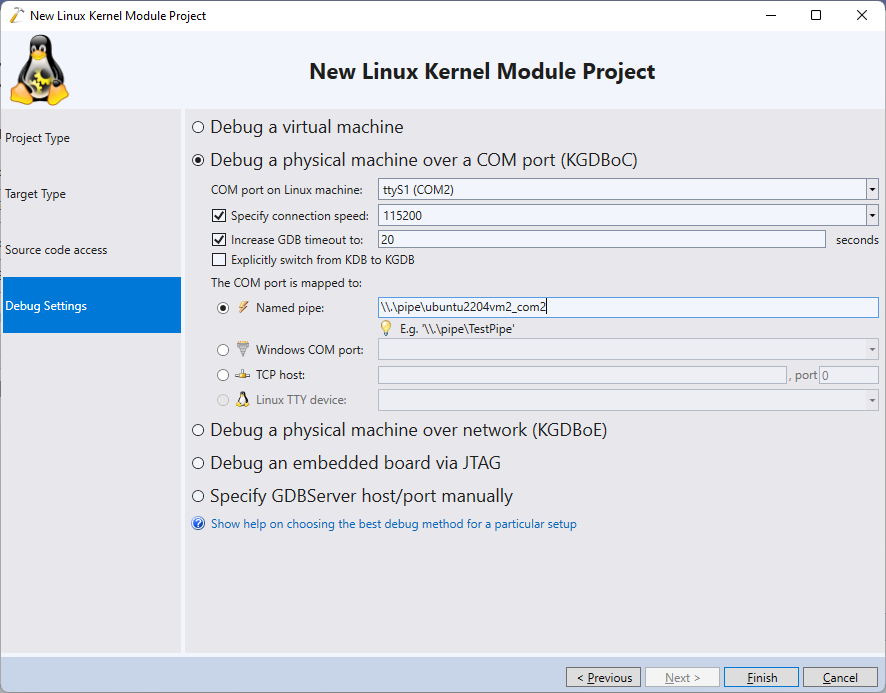Click the Windows COM port connector icon
This screenshot has width=886, height=693.
click(243, 349)
